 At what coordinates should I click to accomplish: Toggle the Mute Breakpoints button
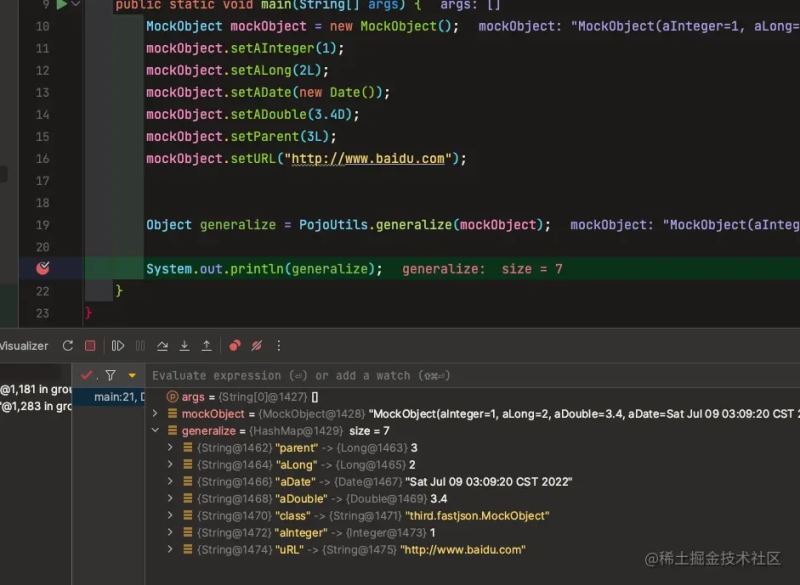click(x=257, y=346)
